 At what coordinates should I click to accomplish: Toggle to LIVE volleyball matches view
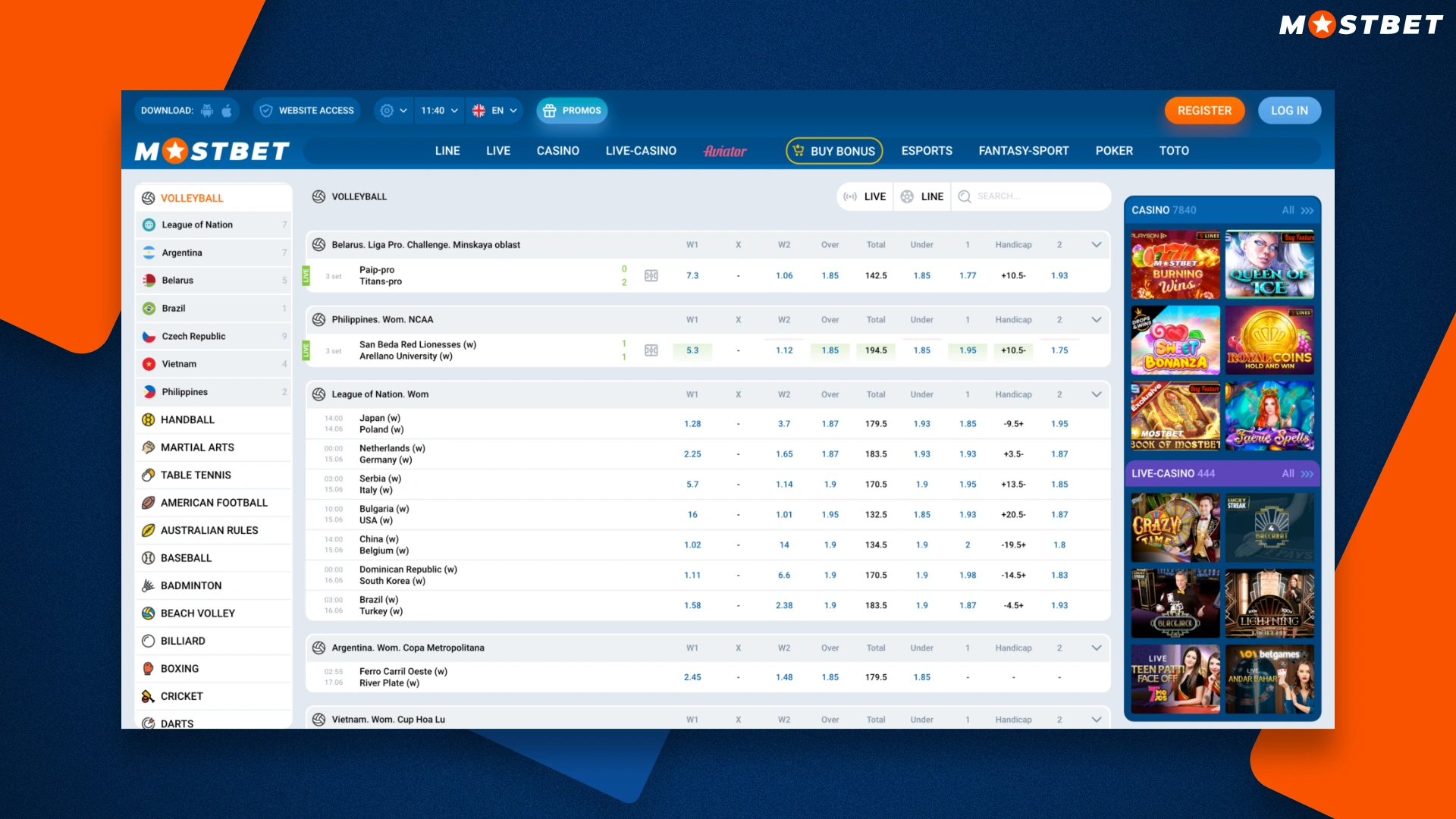[865, 196]
